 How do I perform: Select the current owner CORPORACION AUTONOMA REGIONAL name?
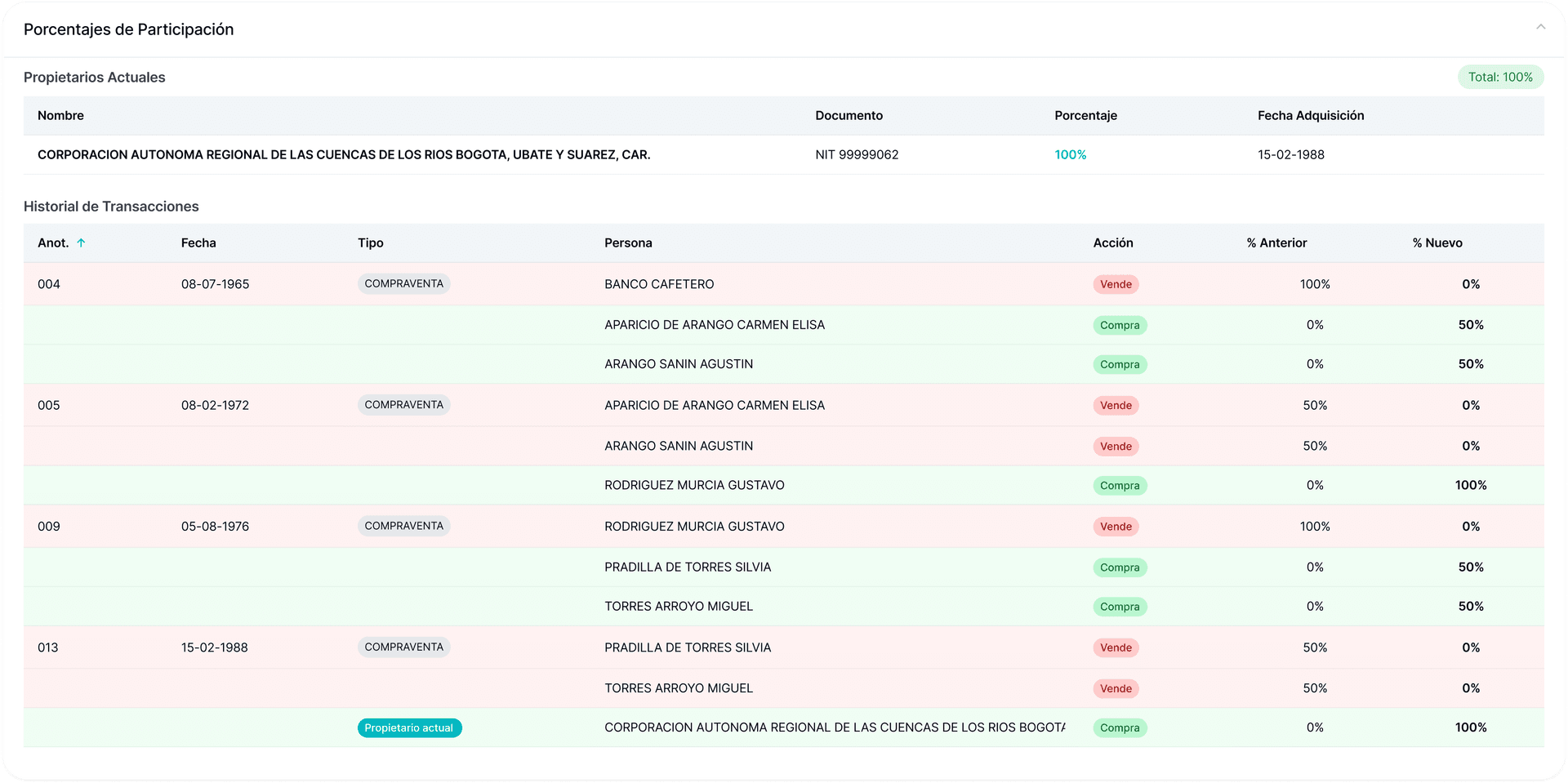pyautogui.click(x=344, y=154)
